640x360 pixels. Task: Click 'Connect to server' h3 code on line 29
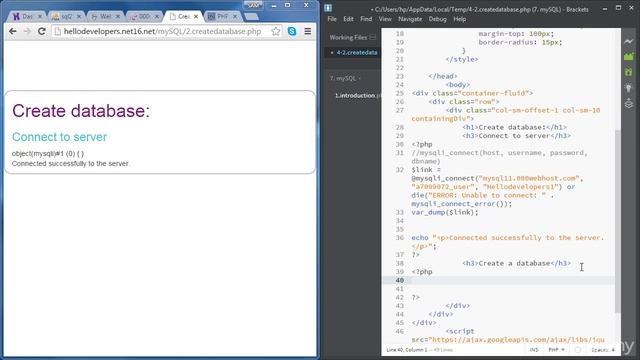[516, 136]
